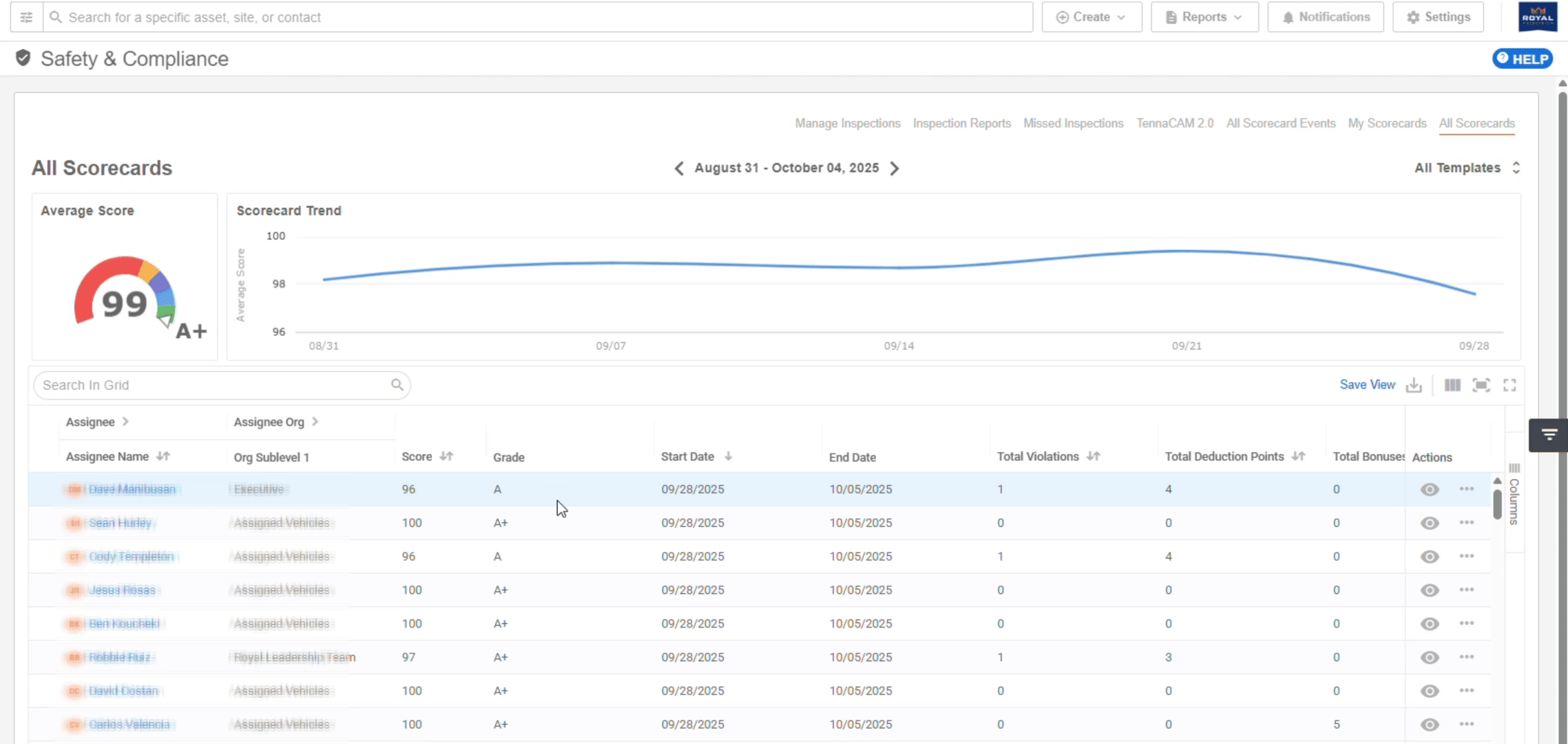1568x744 pixels.
Task: Click the fit-to-width grid icon
Action: point(1481,385)
